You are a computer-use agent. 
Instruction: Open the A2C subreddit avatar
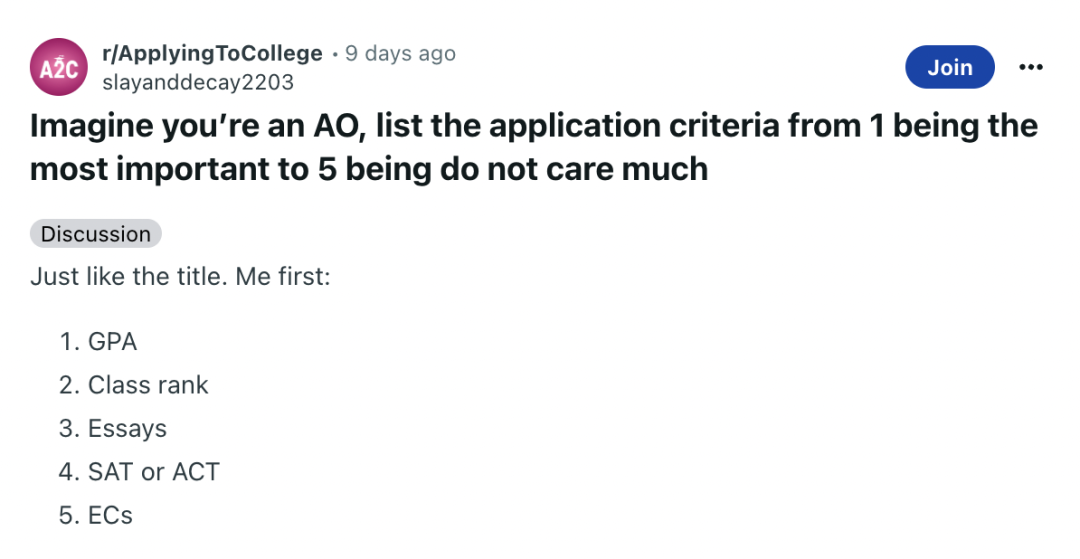click(x=59, y=67)
